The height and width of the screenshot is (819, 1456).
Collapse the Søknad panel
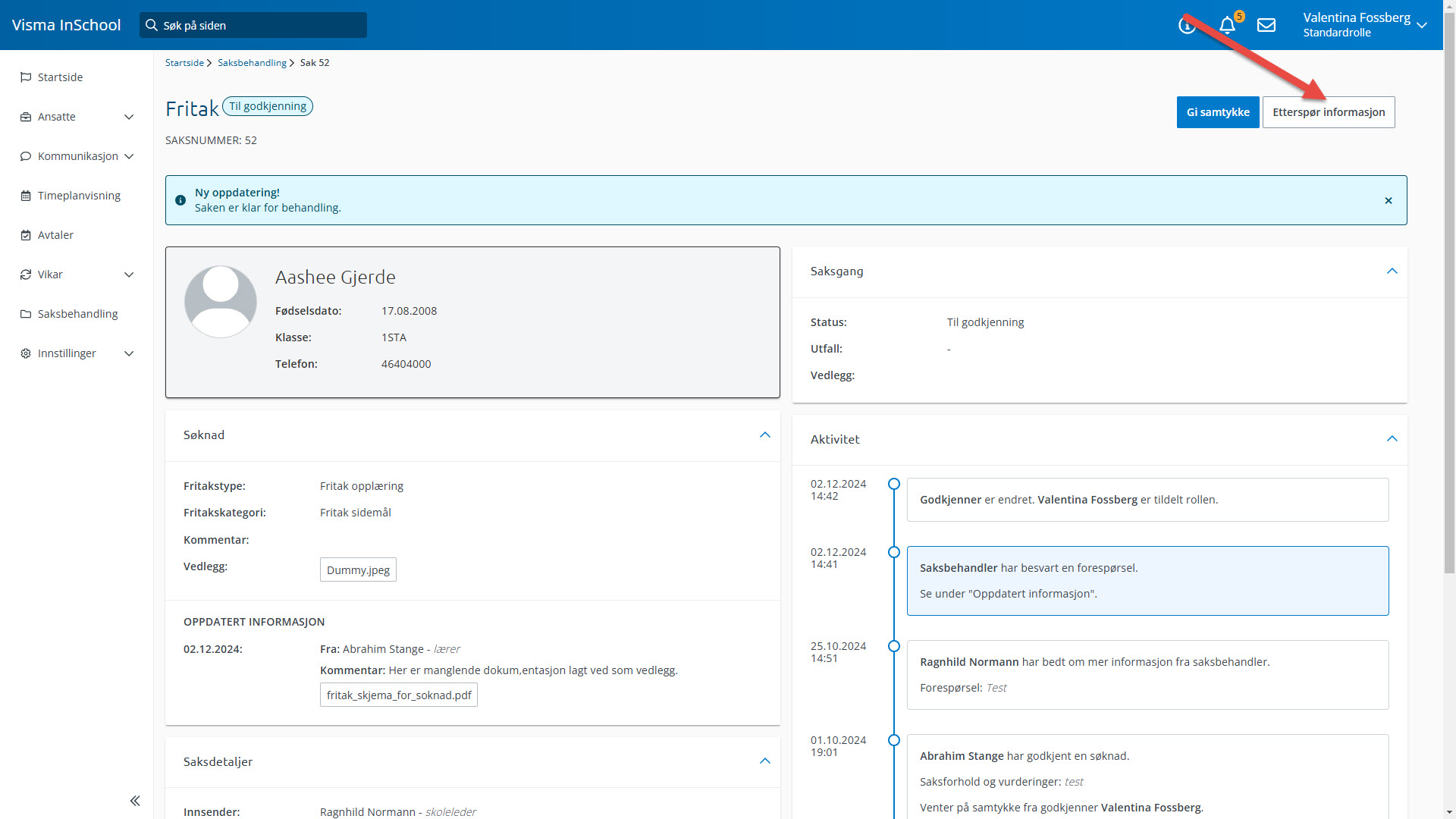point(764,435)
